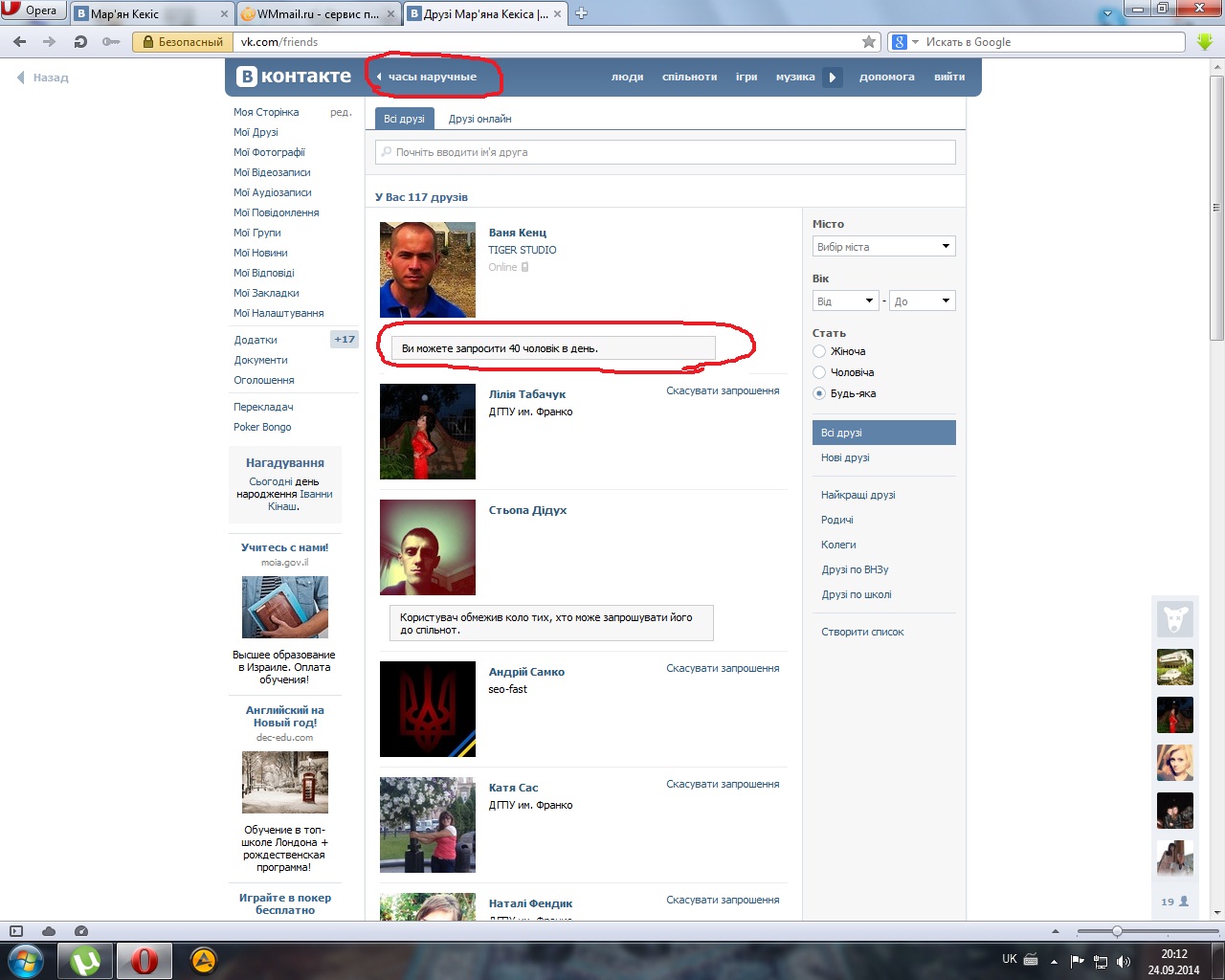Open the green downloads arrow icon

pyautogui.click(x=1205, y=42)
